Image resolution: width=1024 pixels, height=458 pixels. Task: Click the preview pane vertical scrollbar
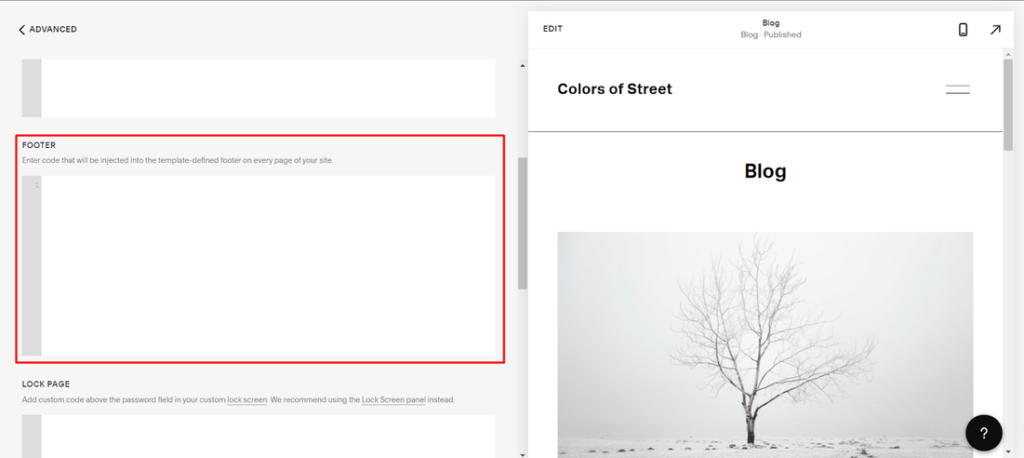click(x=1009, y=100)
